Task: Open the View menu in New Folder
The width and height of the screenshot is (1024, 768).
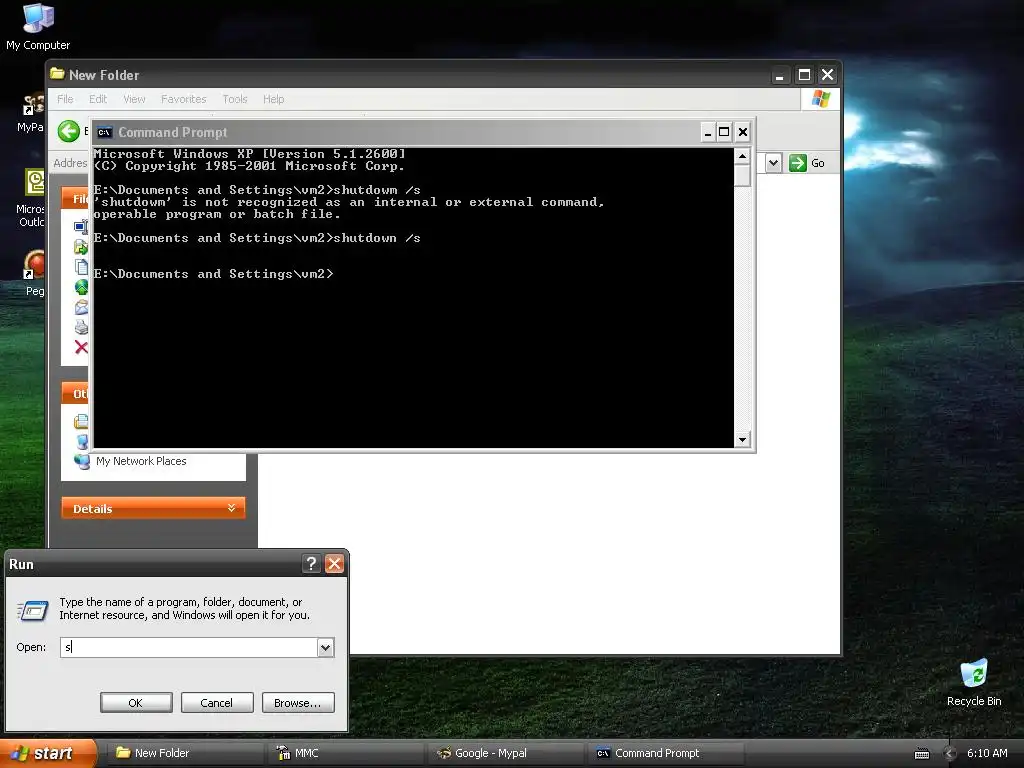Action: point(134,99)
